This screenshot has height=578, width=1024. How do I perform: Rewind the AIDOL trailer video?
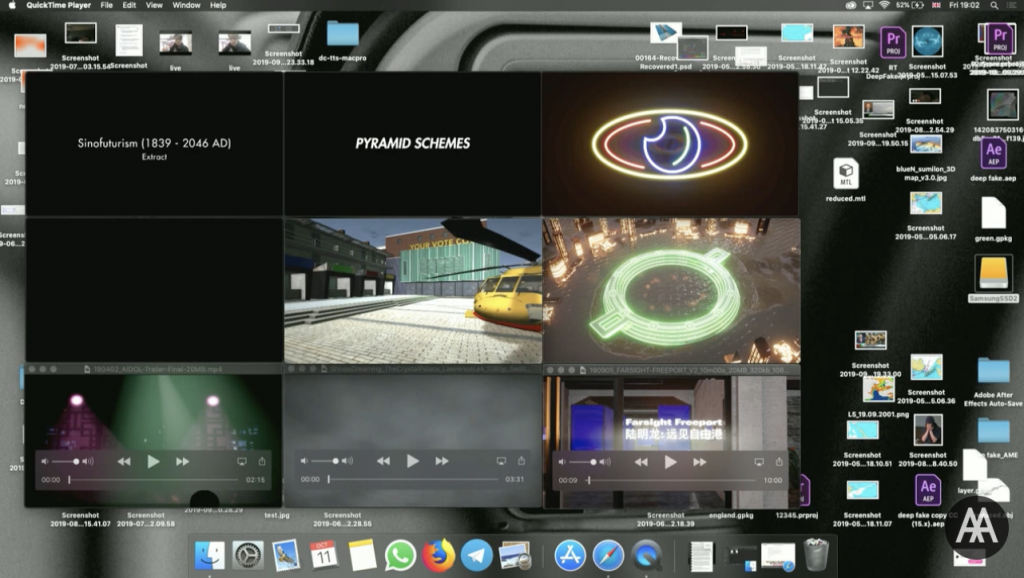[124, 462]
